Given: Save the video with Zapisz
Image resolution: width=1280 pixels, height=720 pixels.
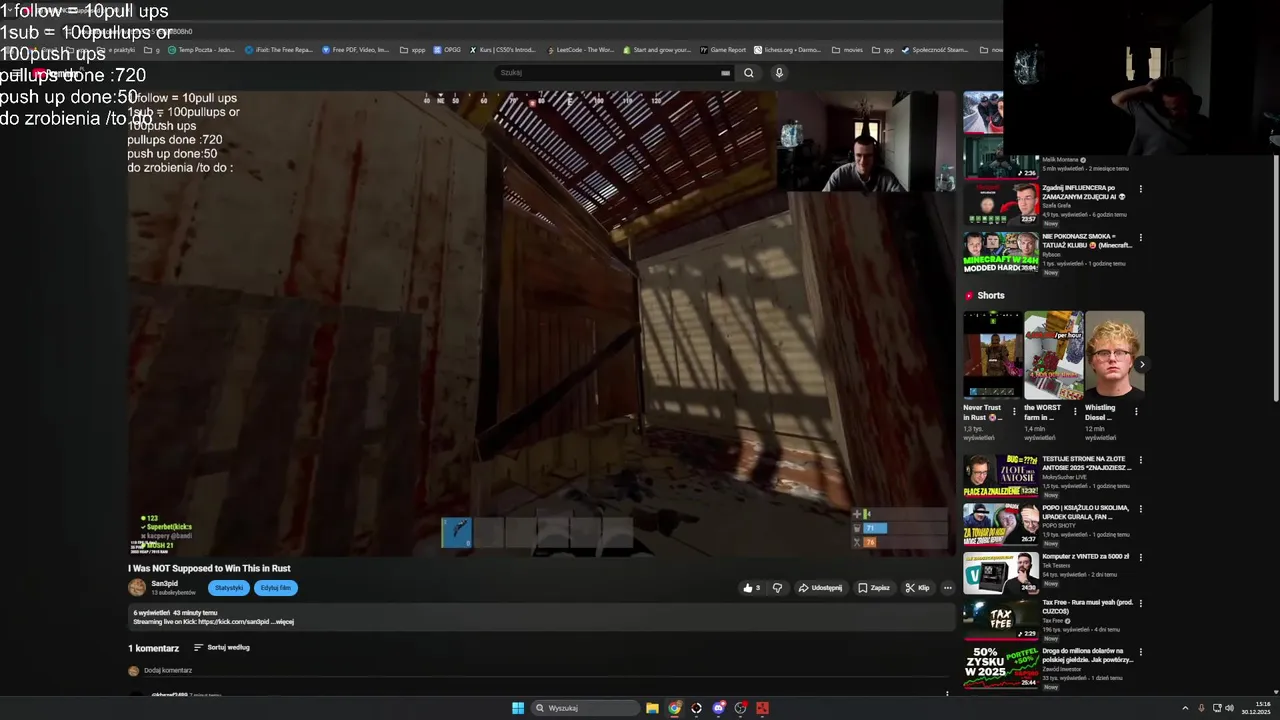Looking at the screenshot, I should pyautogui.click(x=873, y=588).
